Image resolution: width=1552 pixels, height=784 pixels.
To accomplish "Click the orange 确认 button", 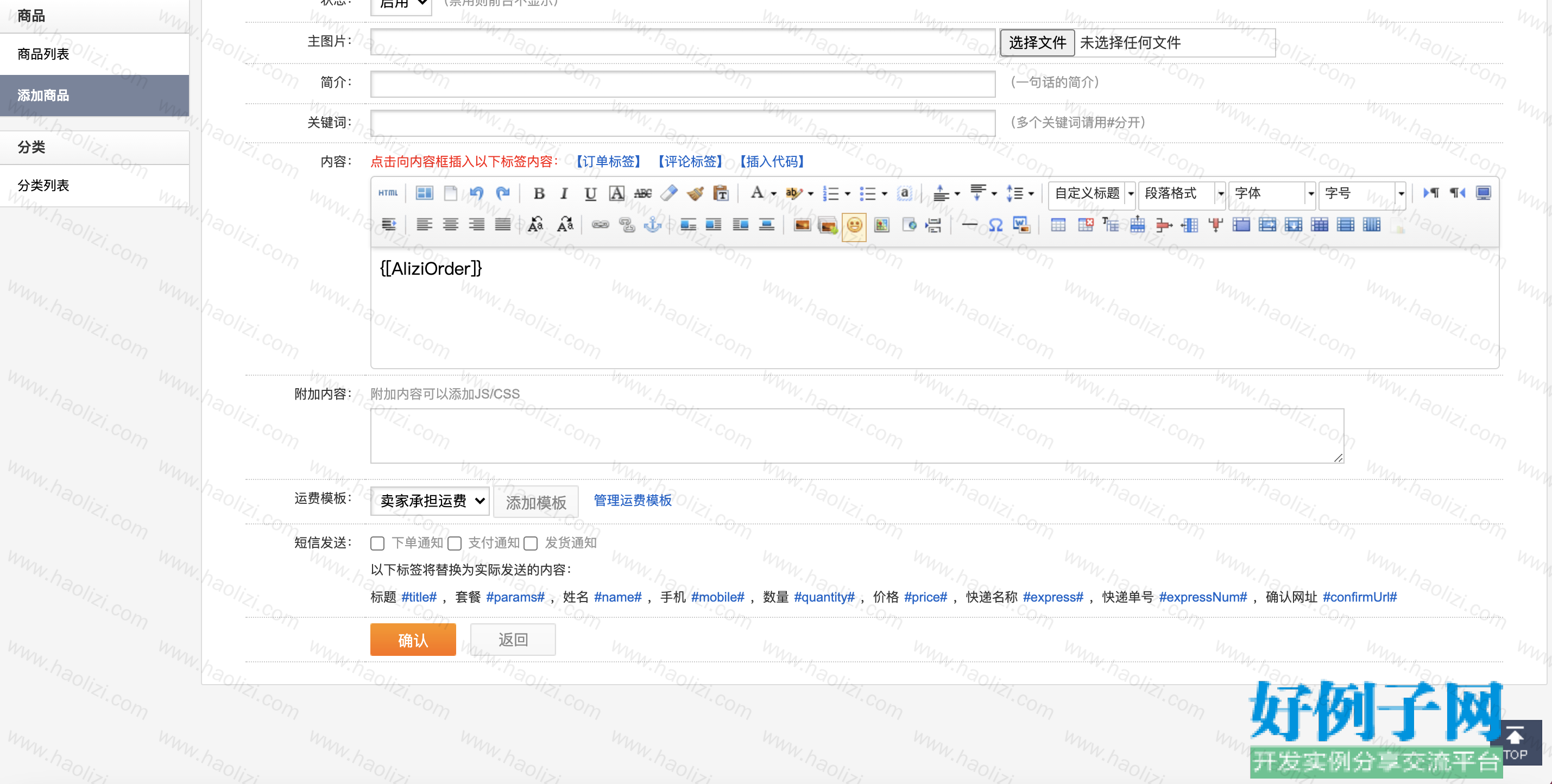I will (413, 640).
